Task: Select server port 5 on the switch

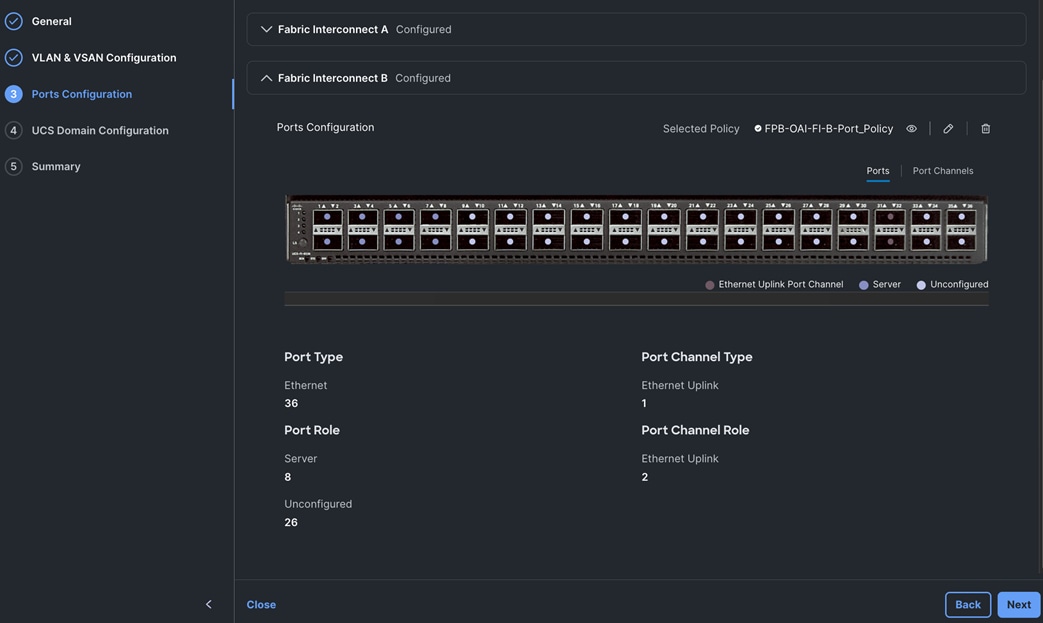Action: pyautogui.click(x=398, y=217)
